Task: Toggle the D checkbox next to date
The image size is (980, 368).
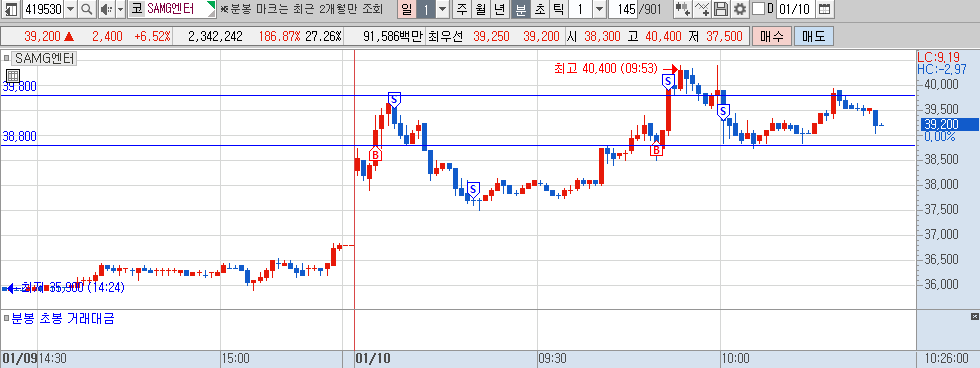Action: [758, 9]
